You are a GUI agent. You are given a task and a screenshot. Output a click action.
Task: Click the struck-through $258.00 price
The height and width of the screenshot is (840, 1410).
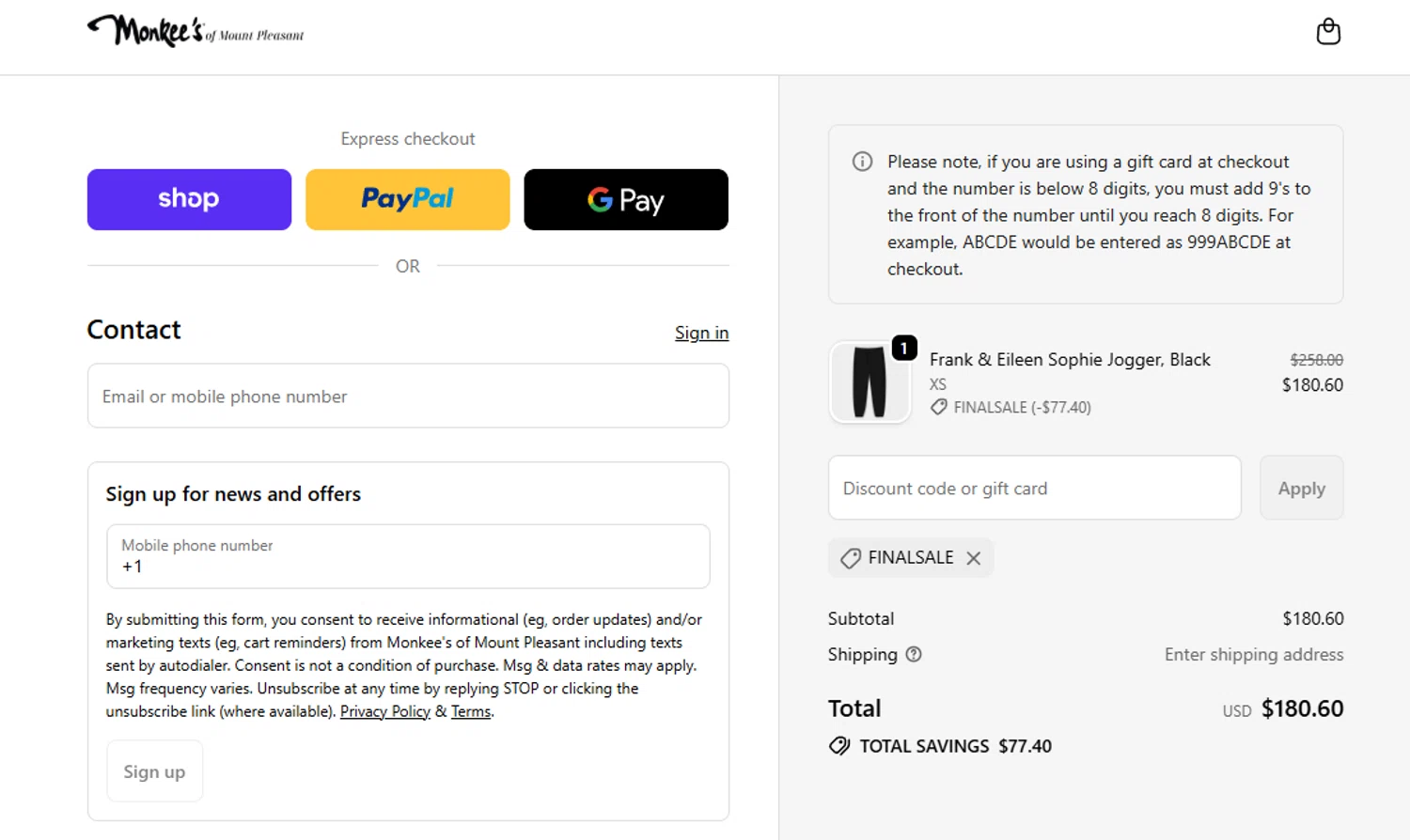coord(1316,360)
